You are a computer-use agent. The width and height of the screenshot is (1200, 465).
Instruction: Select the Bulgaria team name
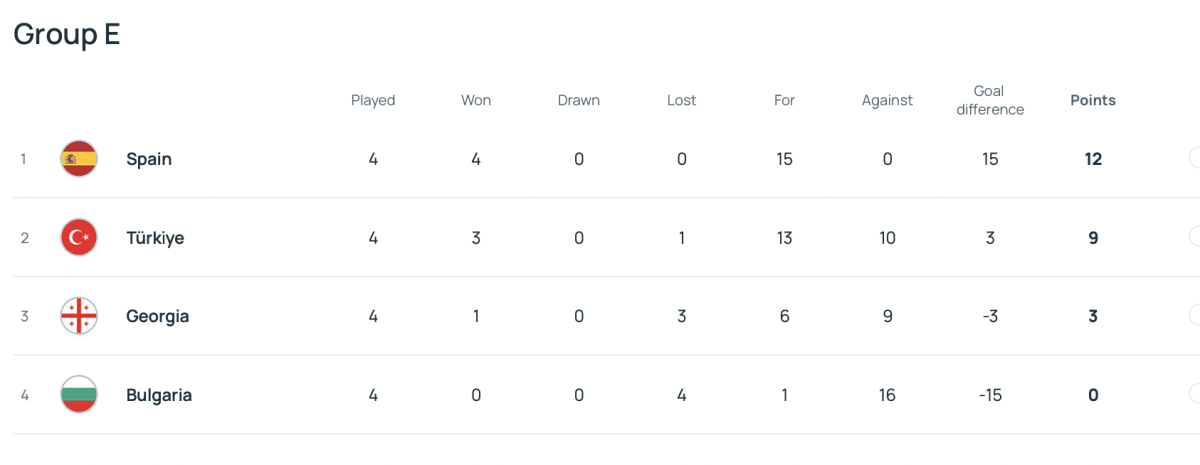click(159, 395)
